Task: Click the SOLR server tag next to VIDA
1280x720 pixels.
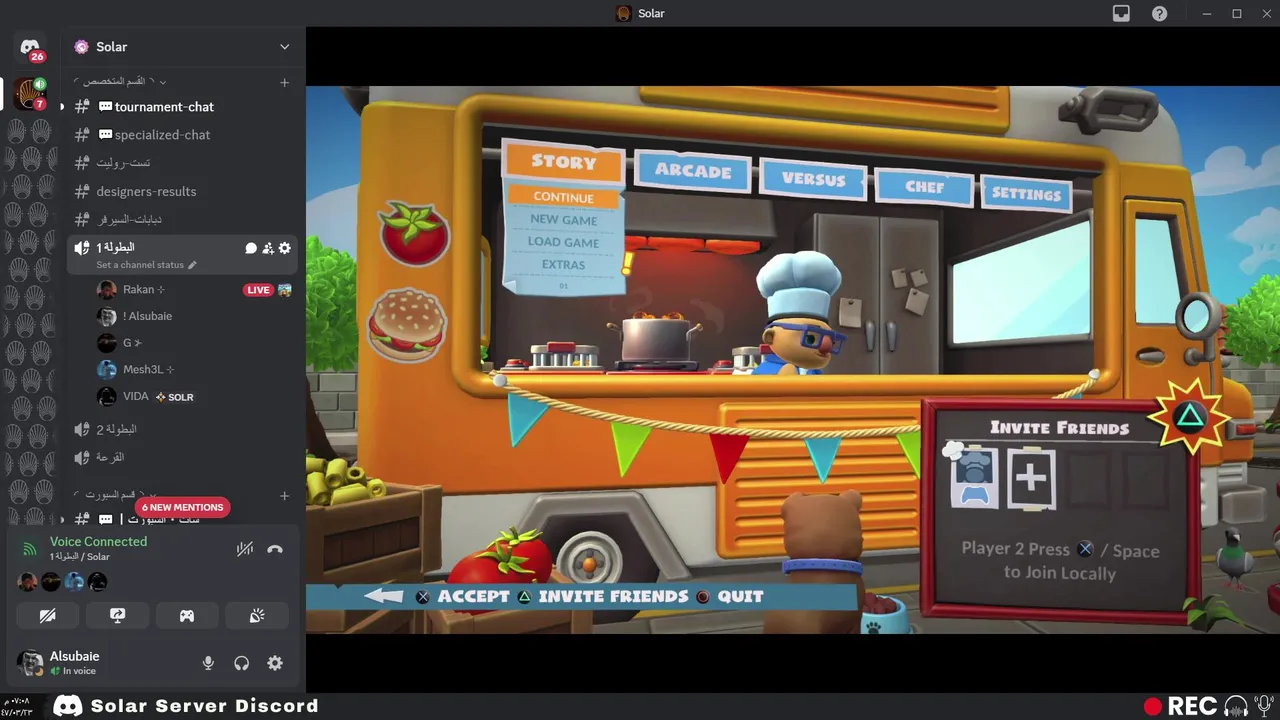Action: [175, 397]
